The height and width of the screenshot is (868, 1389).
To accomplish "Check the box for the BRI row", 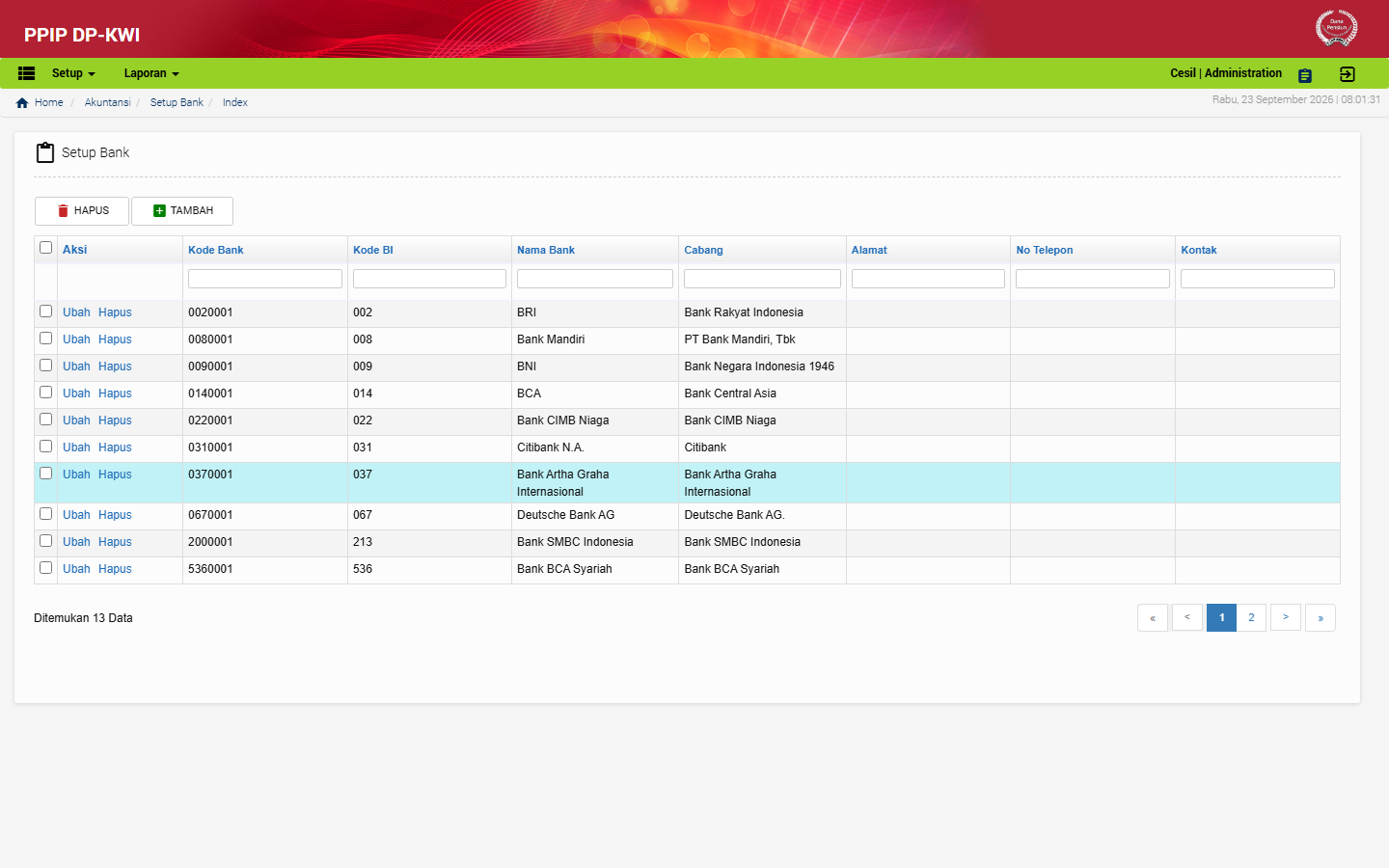I will tap(45, 311).
